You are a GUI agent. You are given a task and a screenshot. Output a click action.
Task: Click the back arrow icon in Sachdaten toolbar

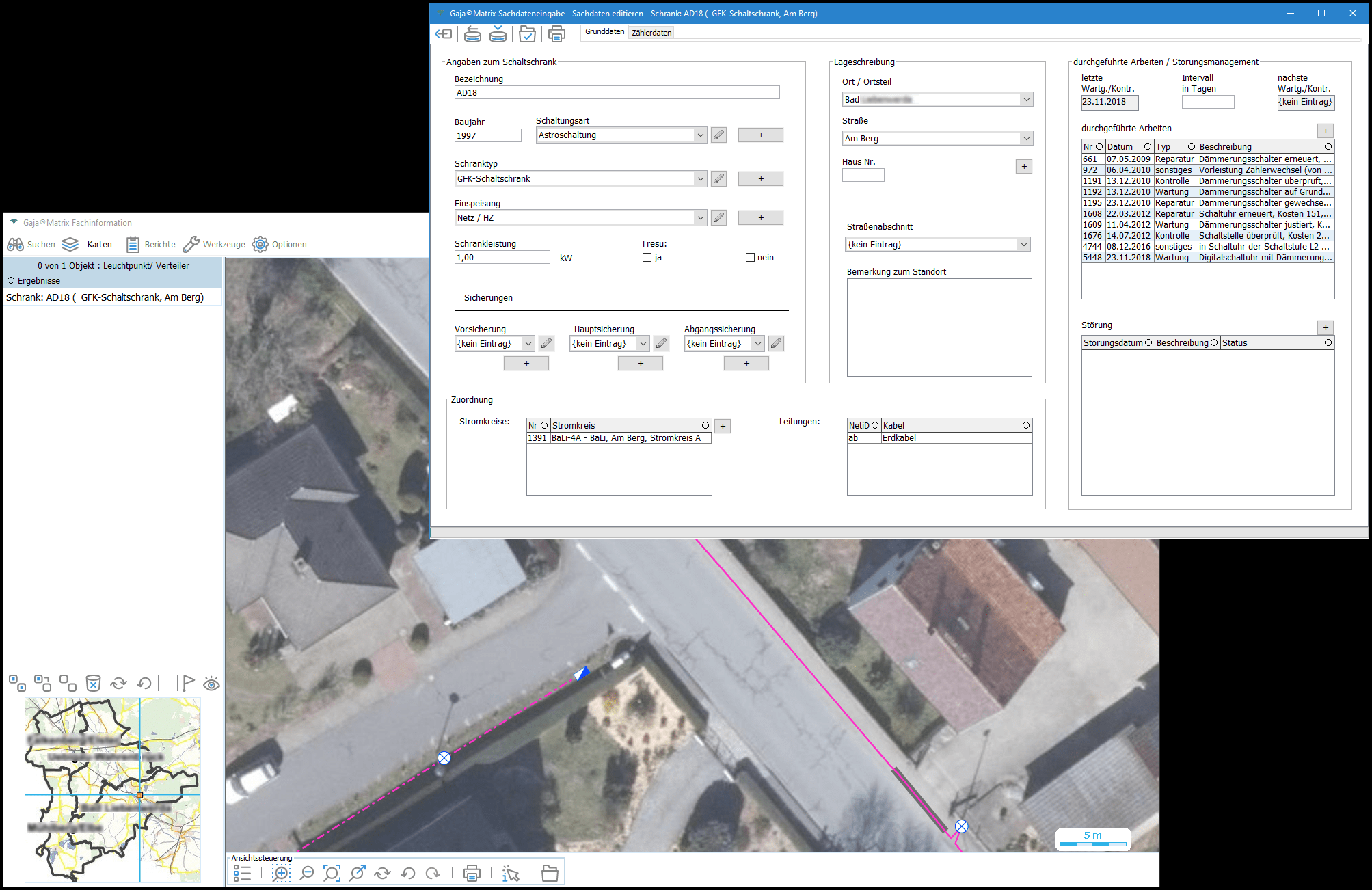[x=444, y=33]
